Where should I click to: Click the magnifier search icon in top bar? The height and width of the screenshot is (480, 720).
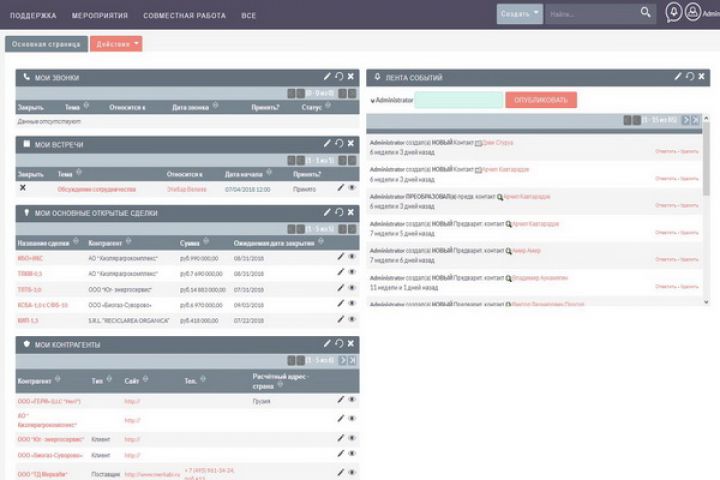tap(646, 12)
